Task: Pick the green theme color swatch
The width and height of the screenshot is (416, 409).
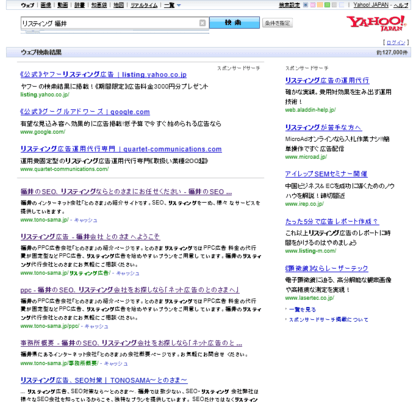Action: coord(327,5)
